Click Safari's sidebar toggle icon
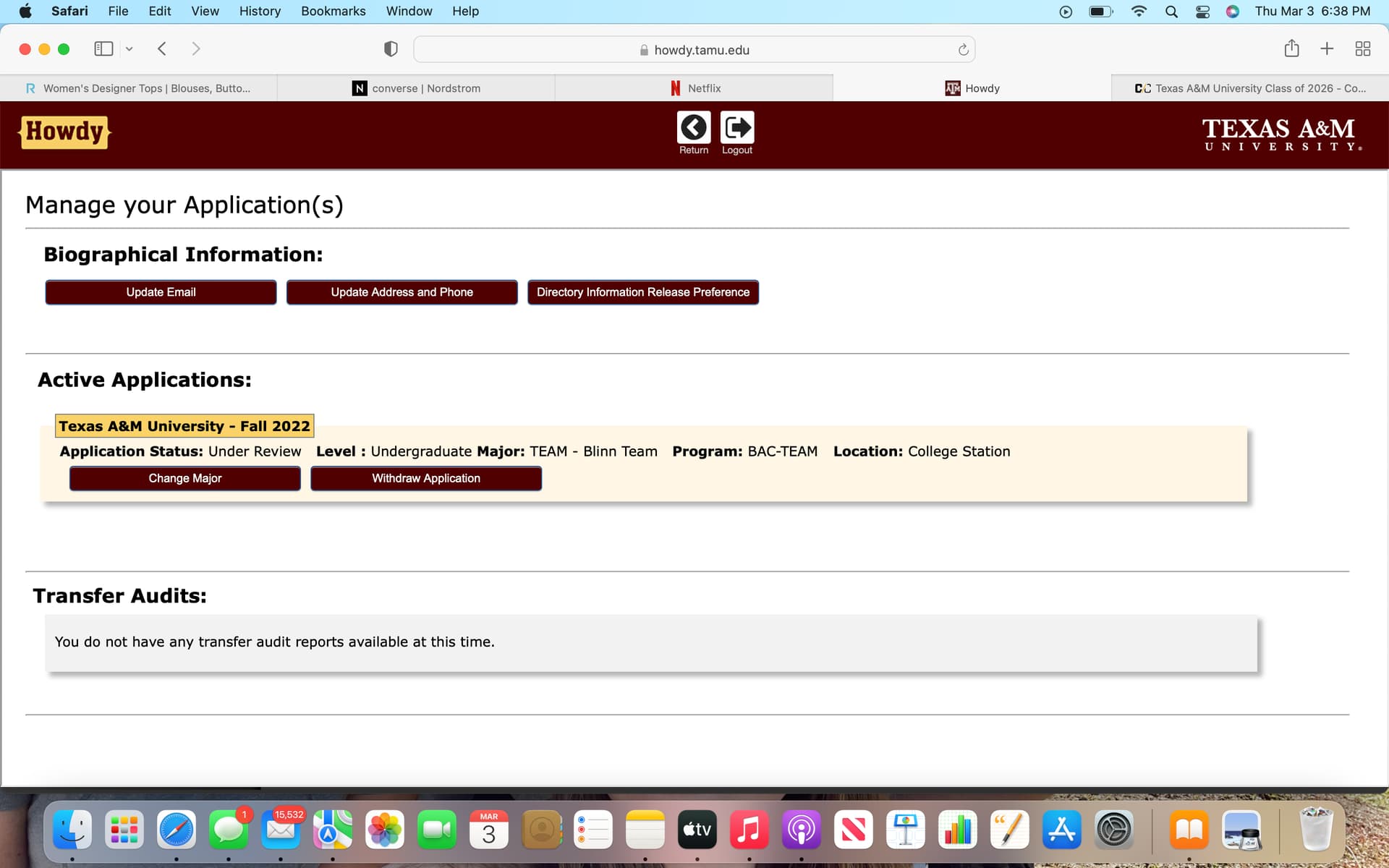 [x=103, y=49]
